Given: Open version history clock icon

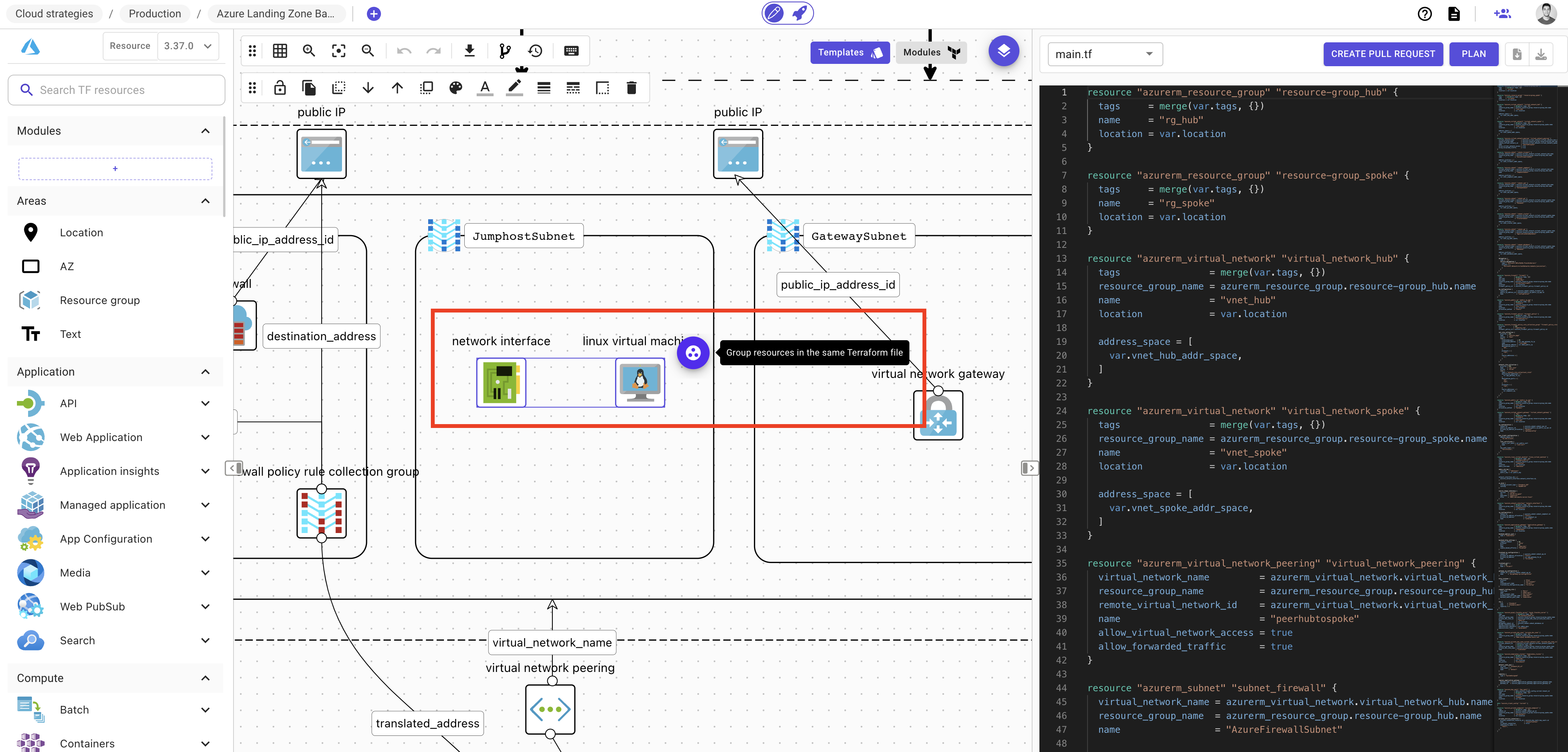Looking at the screenshot, I should [535, 51].
